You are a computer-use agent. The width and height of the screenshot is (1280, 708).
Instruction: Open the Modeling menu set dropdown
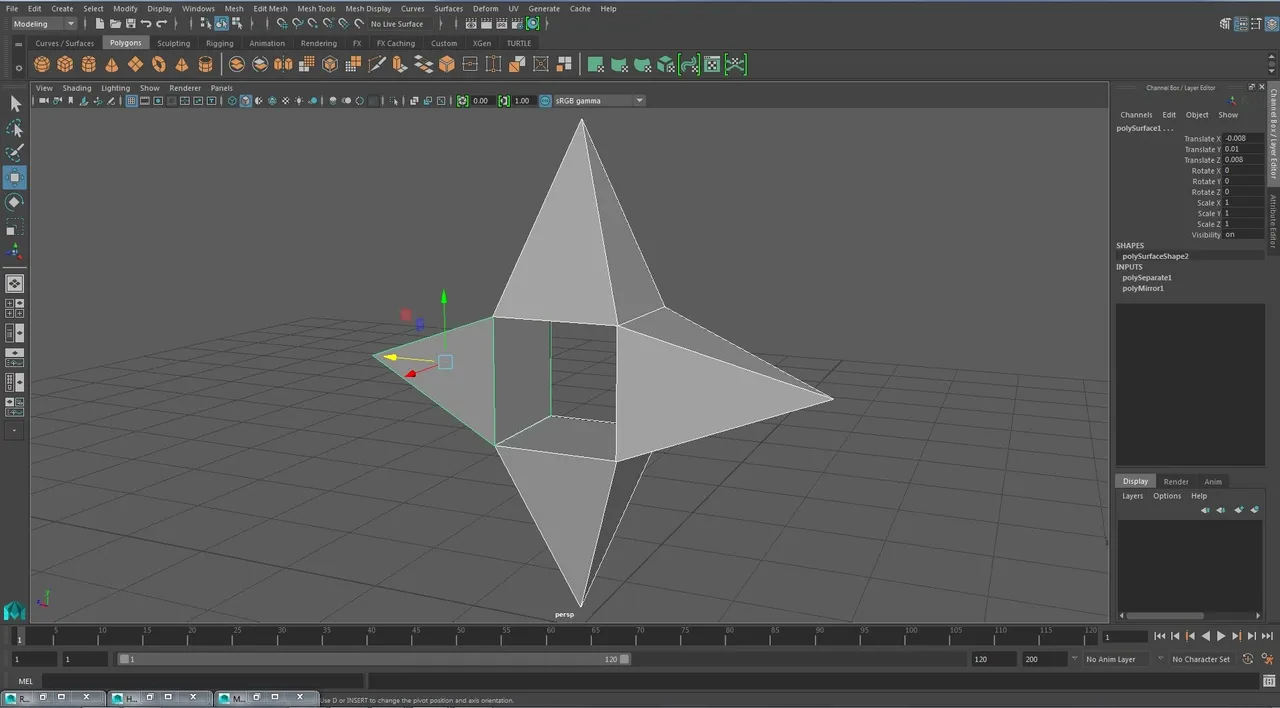(x=43, y=23)
